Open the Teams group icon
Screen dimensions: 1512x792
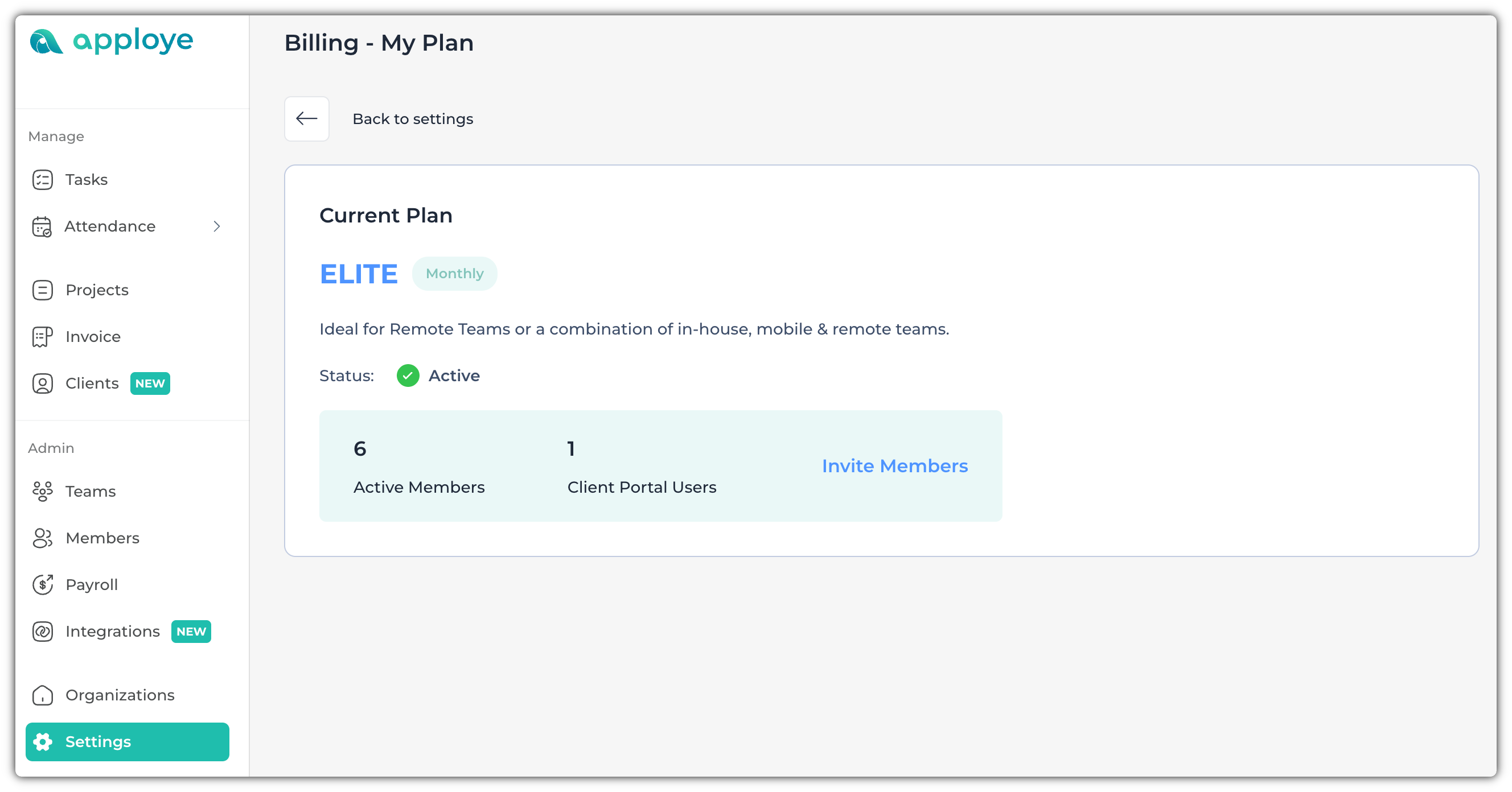pos(42,491)
